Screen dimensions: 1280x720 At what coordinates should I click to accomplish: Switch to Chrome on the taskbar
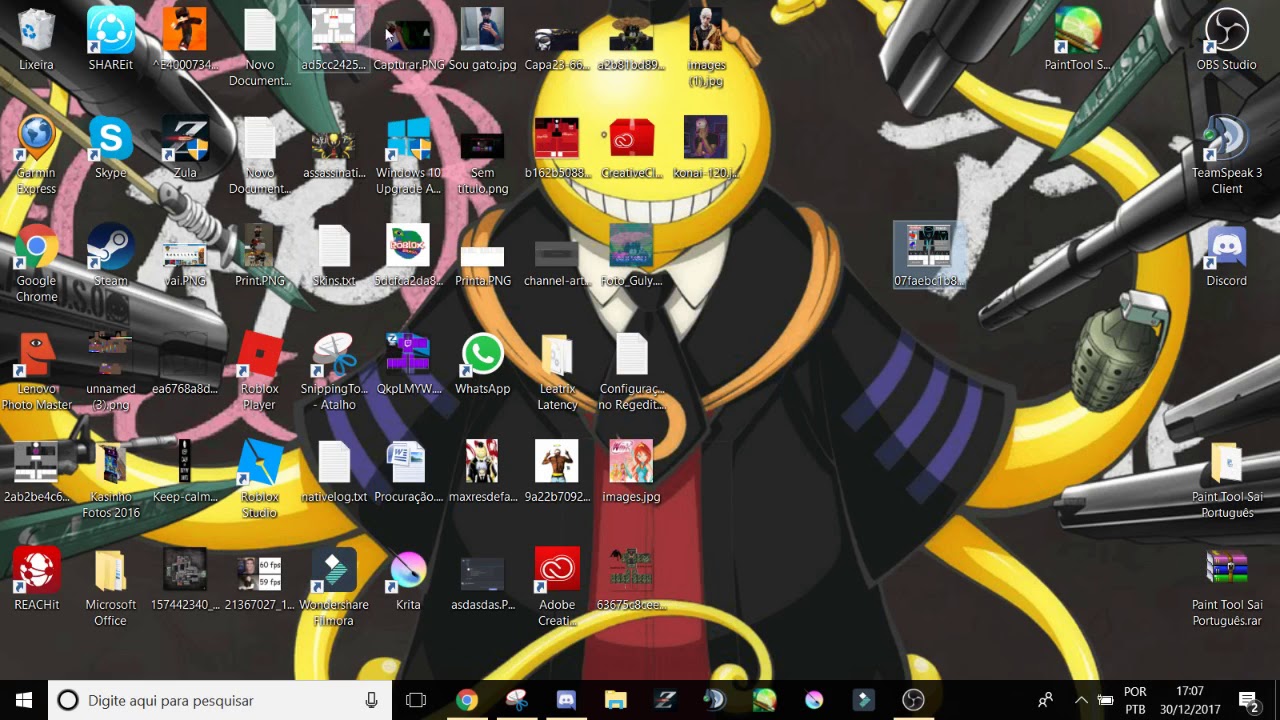(x=467, y=700)
